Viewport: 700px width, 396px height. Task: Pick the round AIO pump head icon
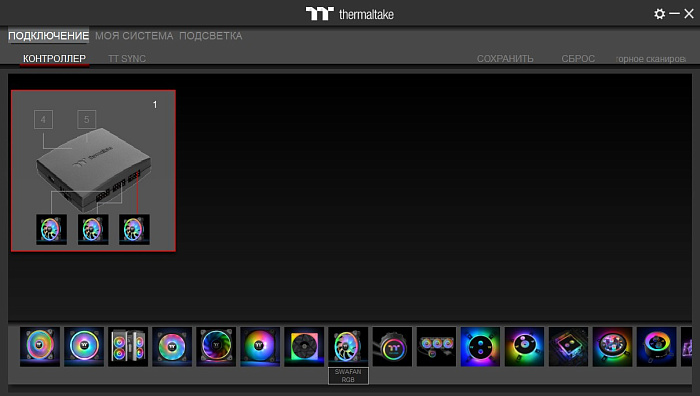point(392,346)
